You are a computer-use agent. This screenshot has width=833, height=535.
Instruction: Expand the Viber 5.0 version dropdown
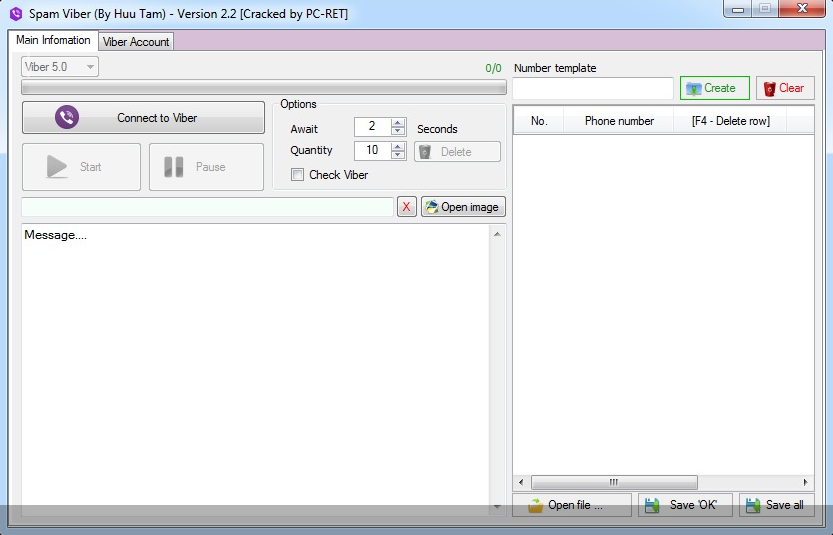(90, 67)
